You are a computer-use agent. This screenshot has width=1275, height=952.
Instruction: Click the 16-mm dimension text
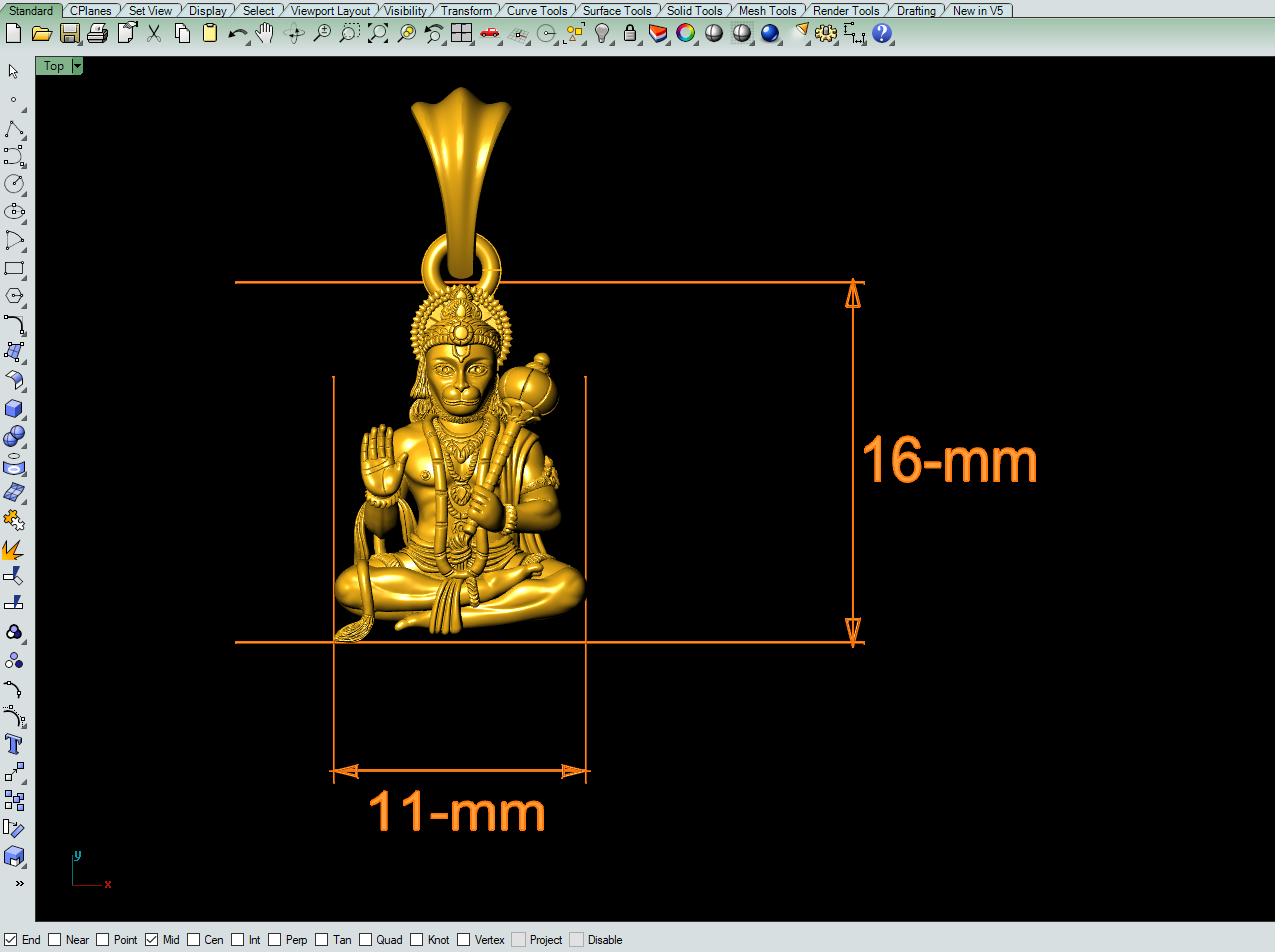click(x=949, y=461)
